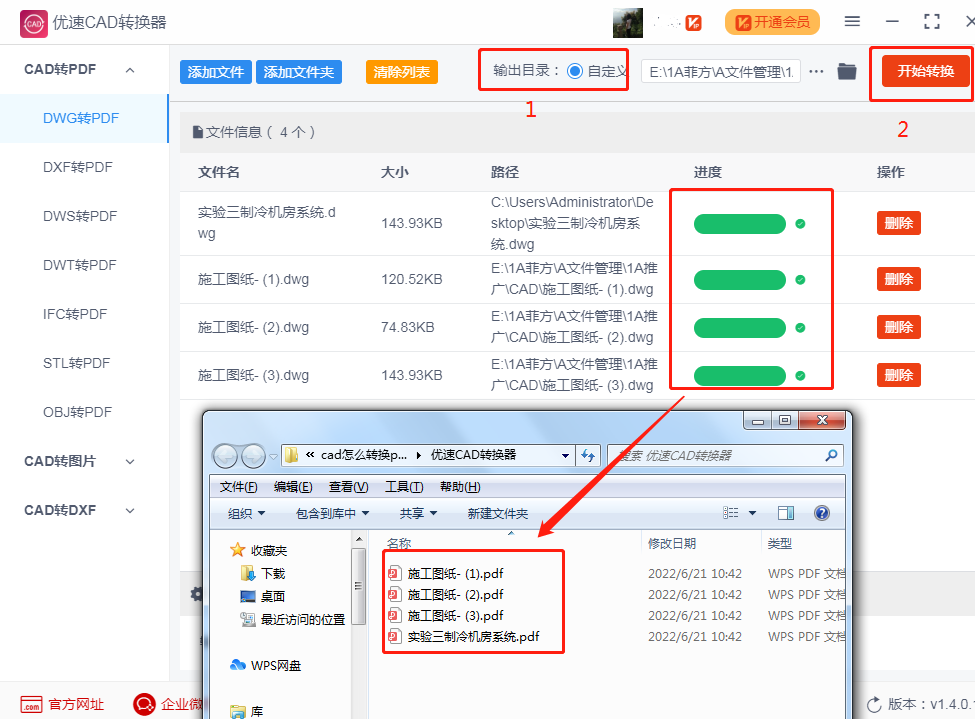Viewport: 975px width, 719px height.
Task: Click the VIP badge next to the avatar
Action: 693,23
